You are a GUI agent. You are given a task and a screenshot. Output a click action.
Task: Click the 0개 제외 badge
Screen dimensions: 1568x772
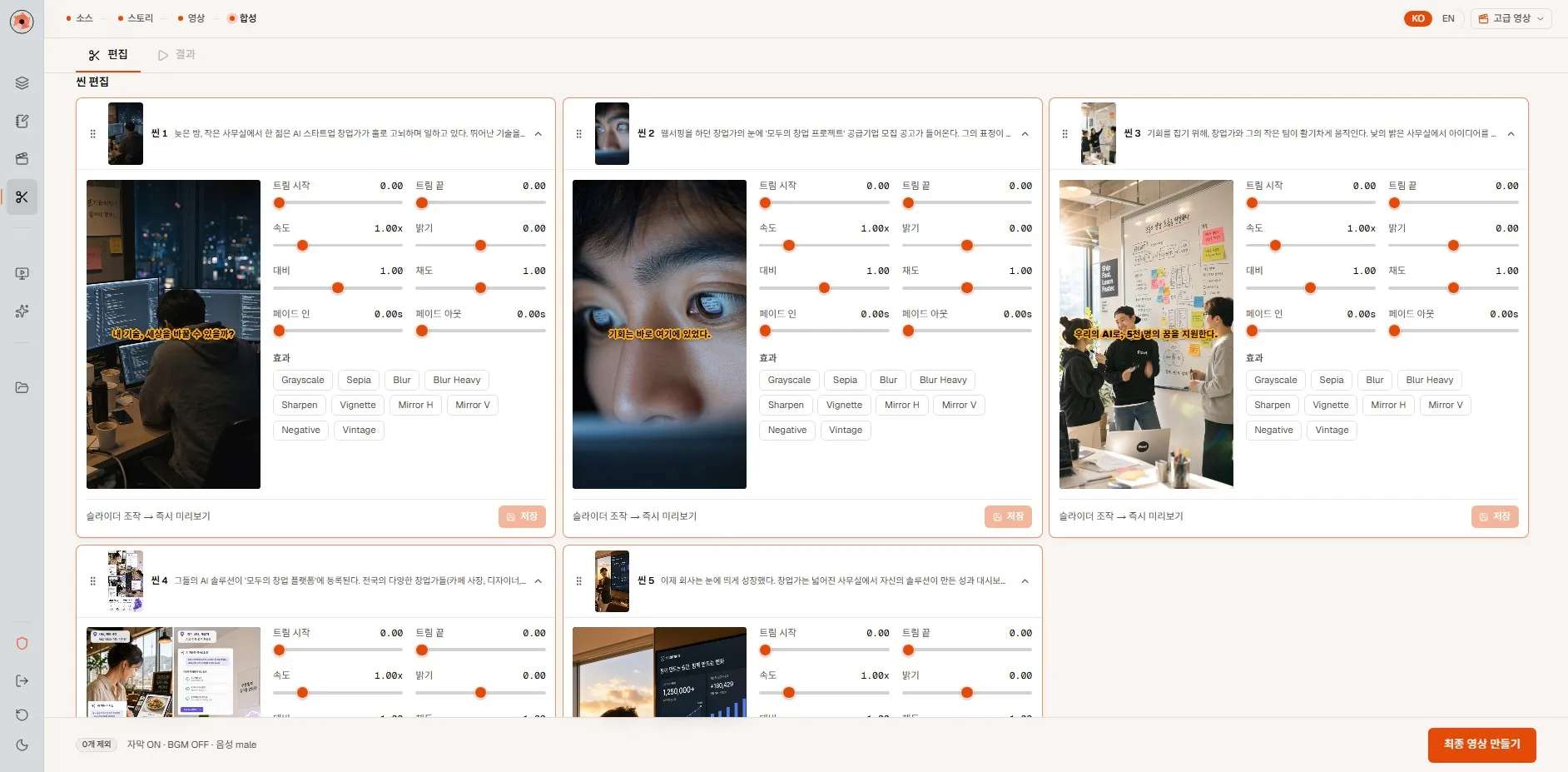[x=97, y=745]
